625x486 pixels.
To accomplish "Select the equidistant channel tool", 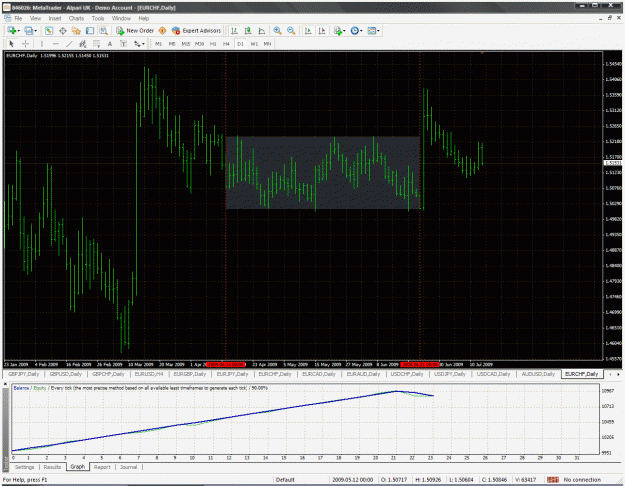I will pyautogui.click(x=83, y=44).
